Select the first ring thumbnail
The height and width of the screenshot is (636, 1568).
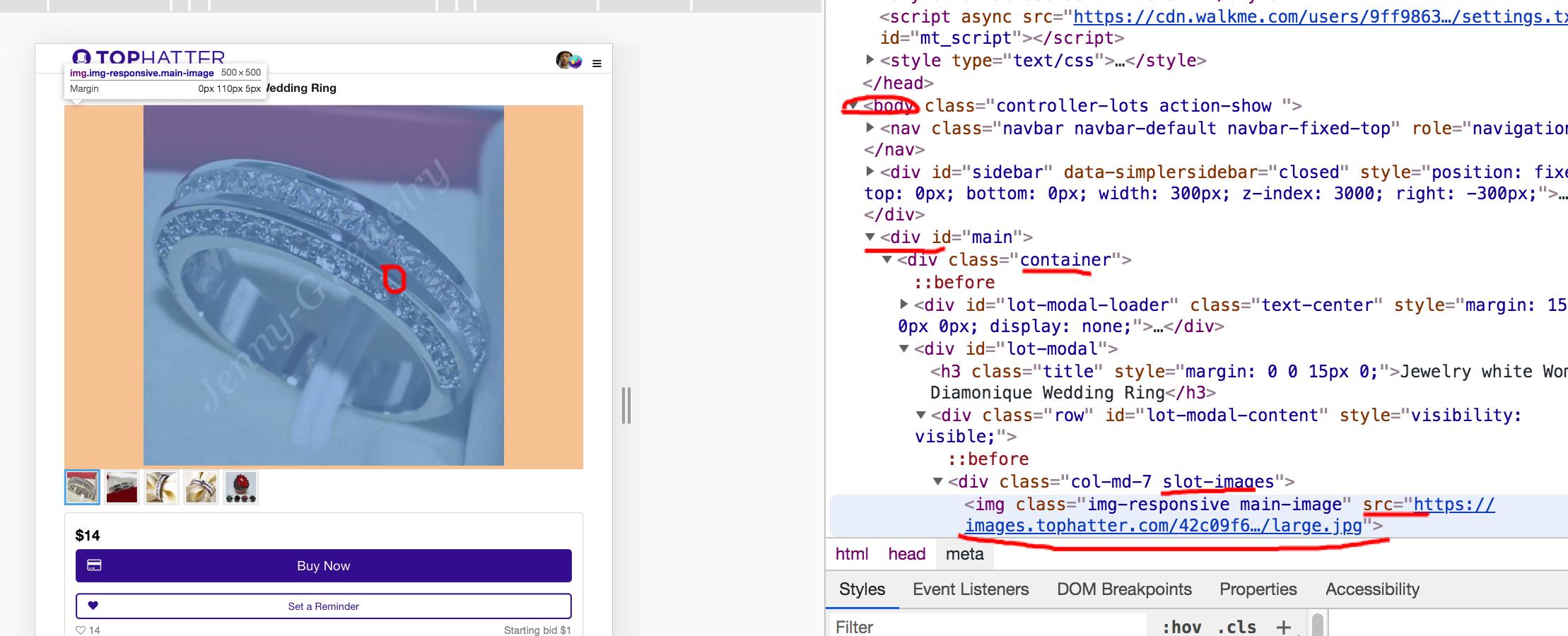tap(82, 487)
